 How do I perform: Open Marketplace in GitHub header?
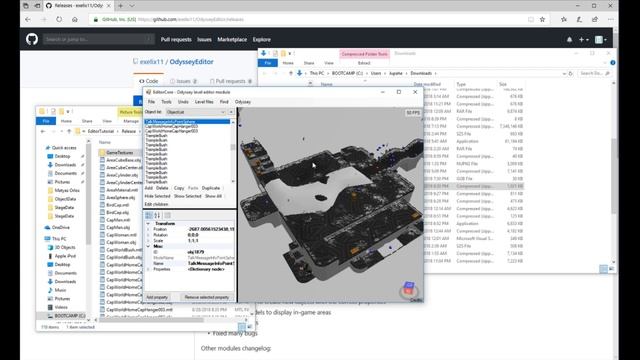[232, 40]
